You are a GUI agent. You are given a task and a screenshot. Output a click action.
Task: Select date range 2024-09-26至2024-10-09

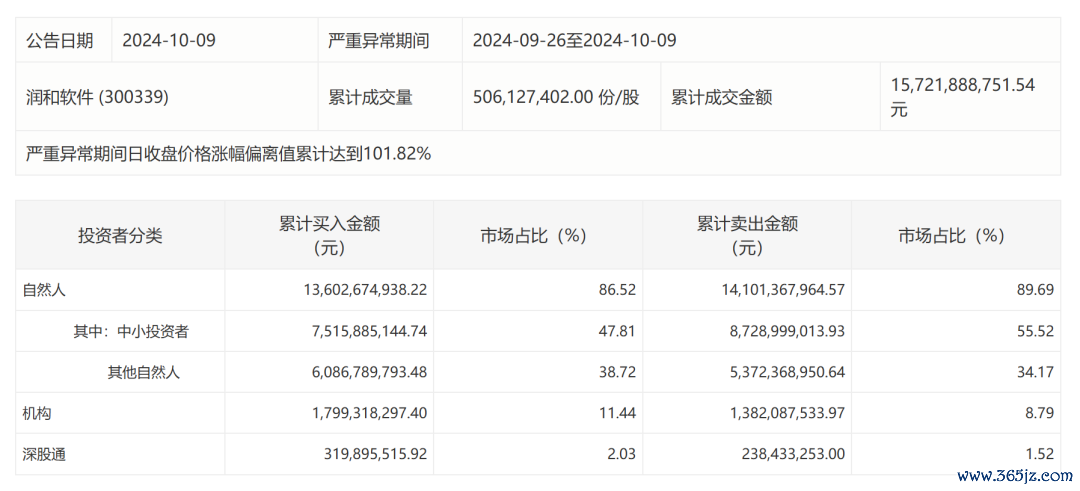tap(574, 41)
